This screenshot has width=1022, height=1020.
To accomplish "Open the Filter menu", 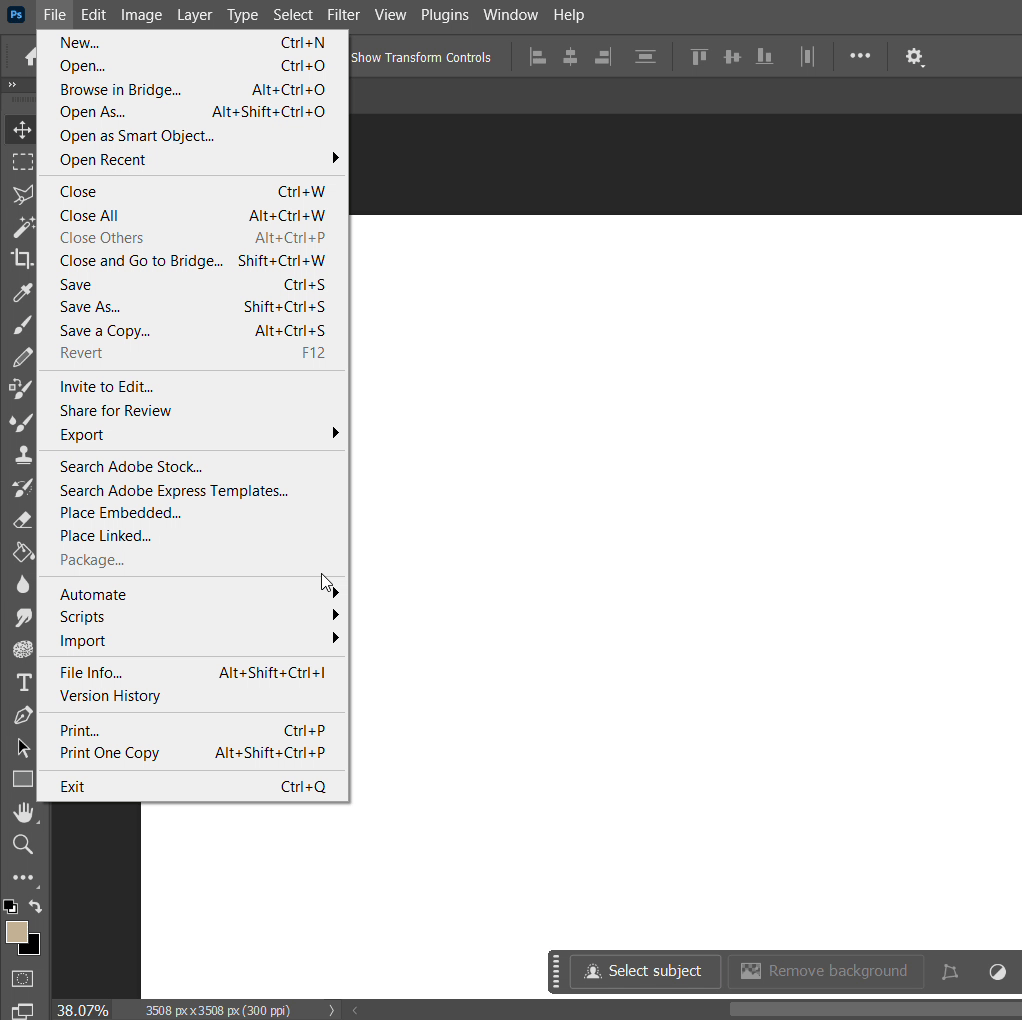I will 343,14.
